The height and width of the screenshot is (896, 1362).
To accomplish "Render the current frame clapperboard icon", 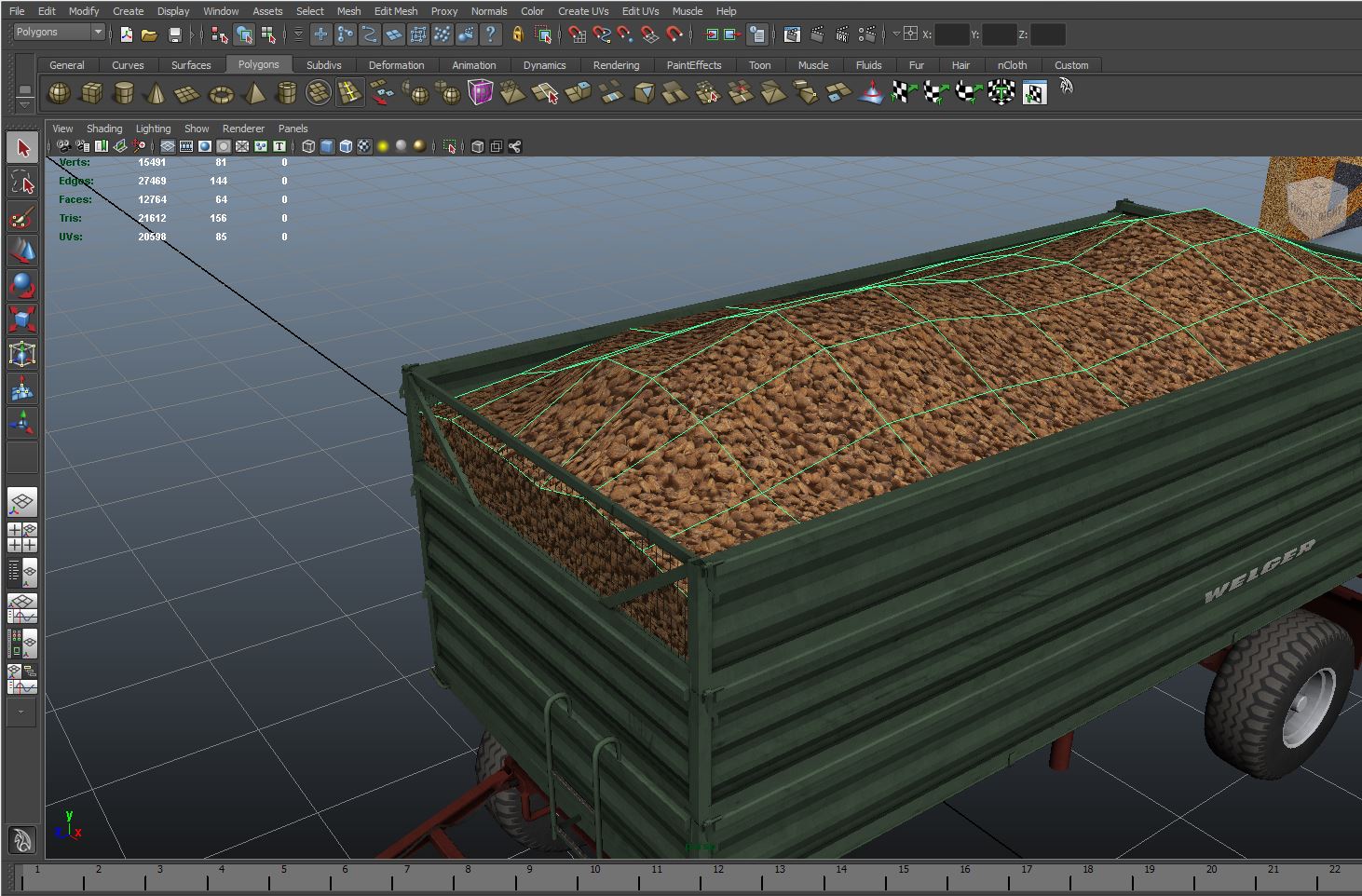I will pyautogui.click(x=817, y=35).
